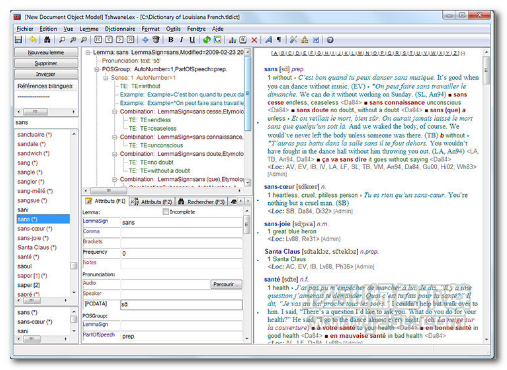The width and height of the screenshot is (507, 370).
Task: Click the yellow Undo arrow icon
Action: tap(33, 40)
